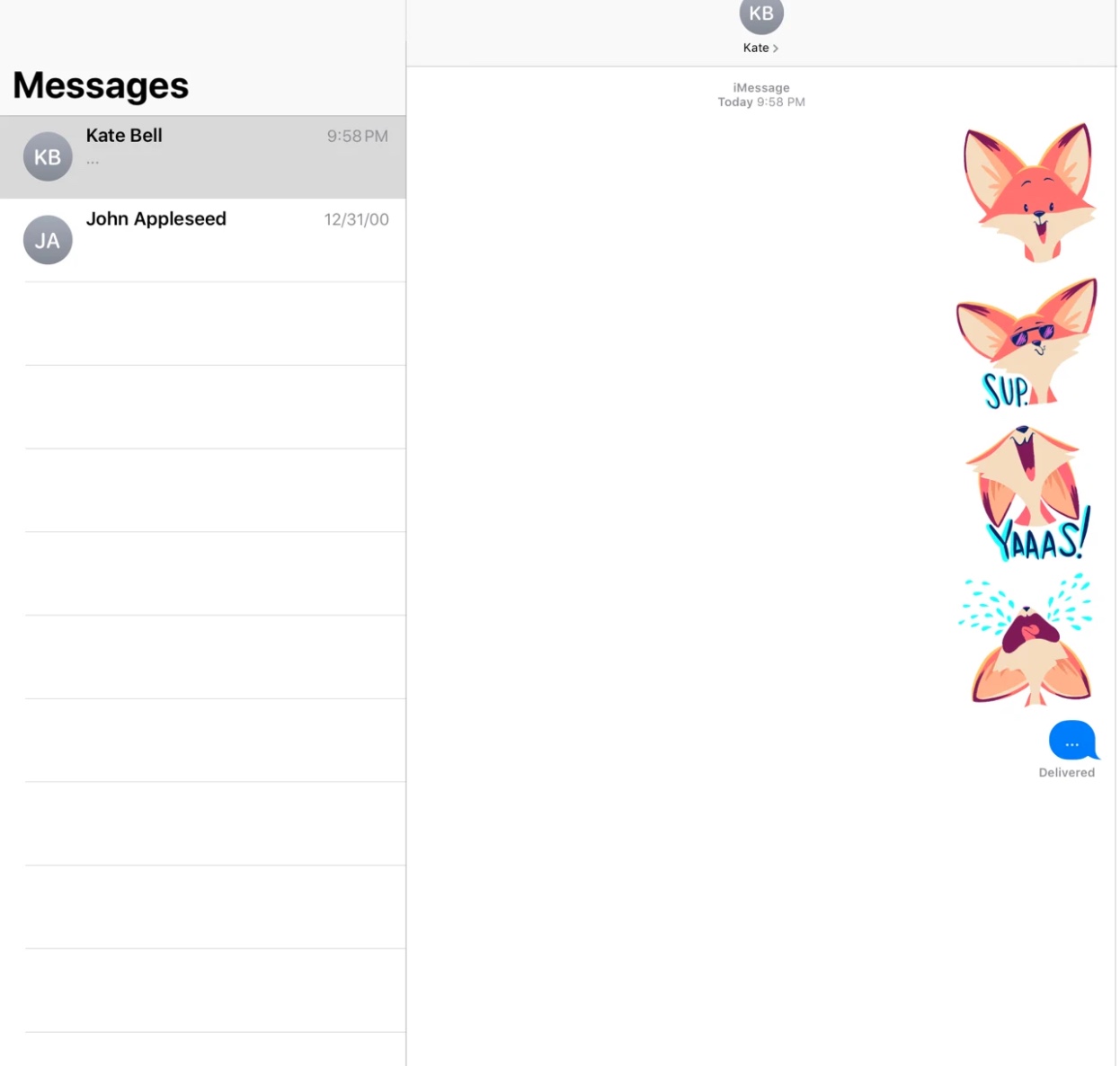Click the 12/31/00 date on John Appleseed row

pyautogui.click(x=356, y=219)
